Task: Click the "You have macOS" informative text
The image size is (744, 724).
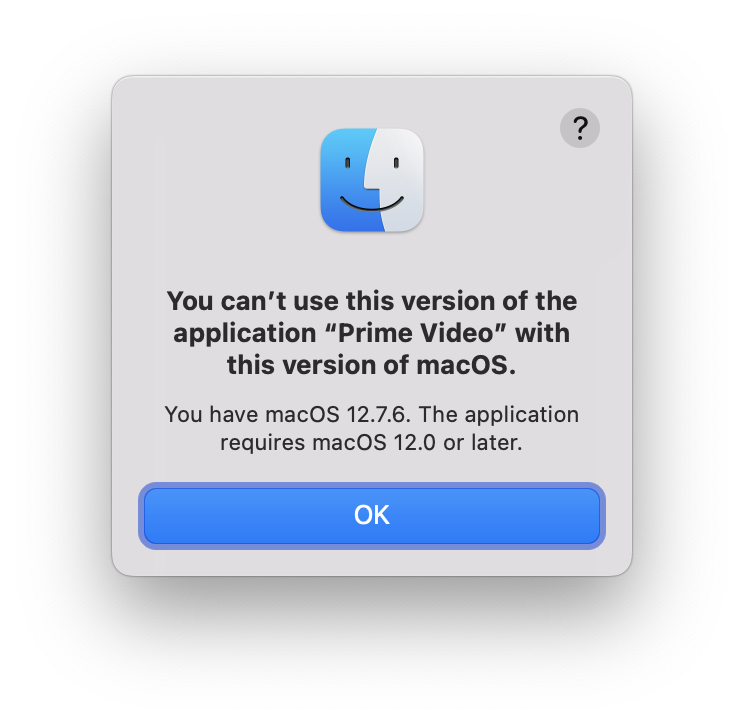Action: click(252, 415)
